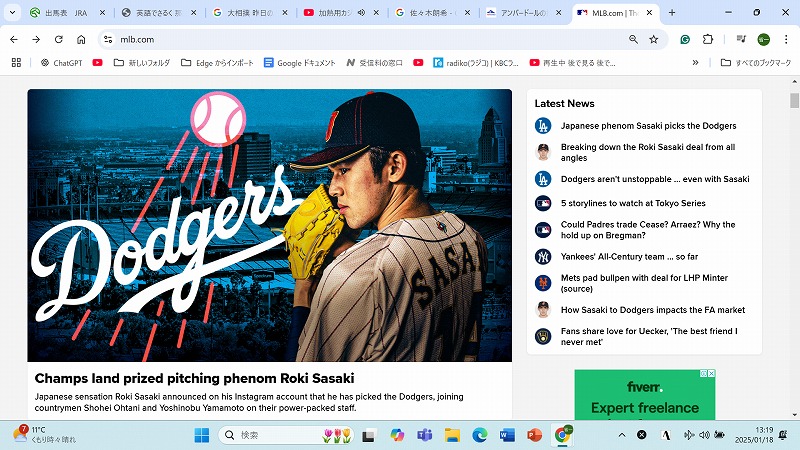Open the Chrome three-dot menu
Screen dimensions: 800x450
(x=786, y=39)
